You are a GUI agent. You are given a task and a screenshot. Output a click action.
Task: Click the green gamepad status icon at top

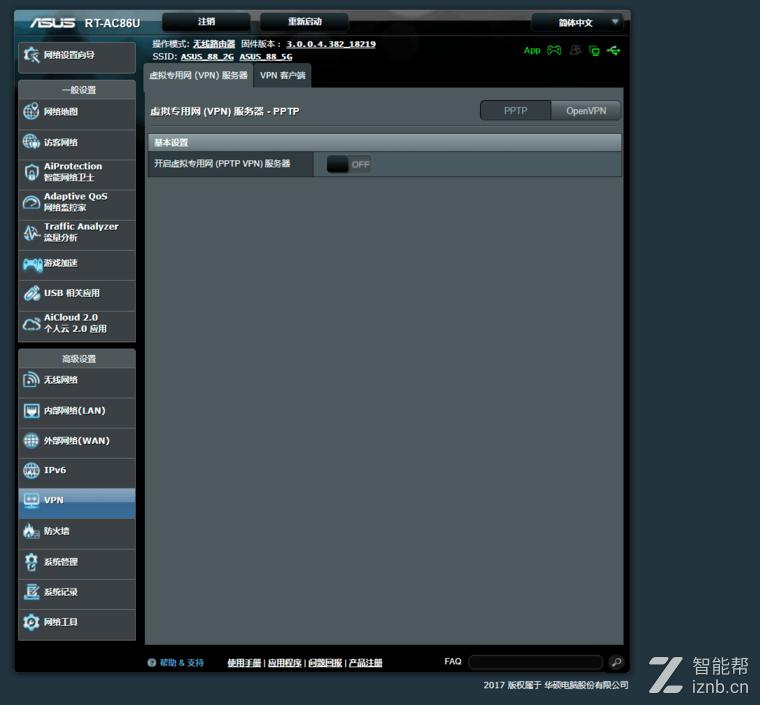[554, 50]
